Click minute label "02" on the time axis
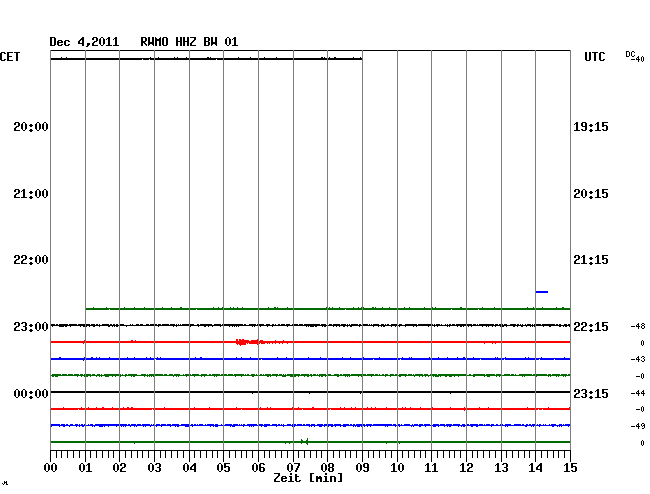The width and height of the screenshot is (650, 494). pos(119,468)
